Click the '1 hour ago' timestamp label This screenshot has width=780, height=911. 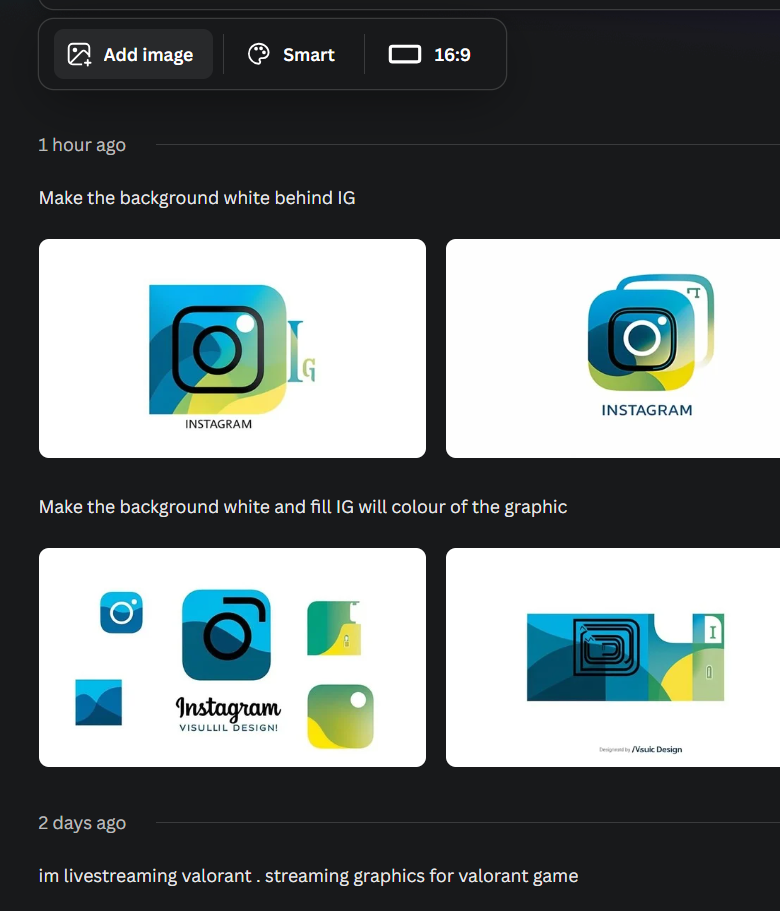click(x=82, y=145)
